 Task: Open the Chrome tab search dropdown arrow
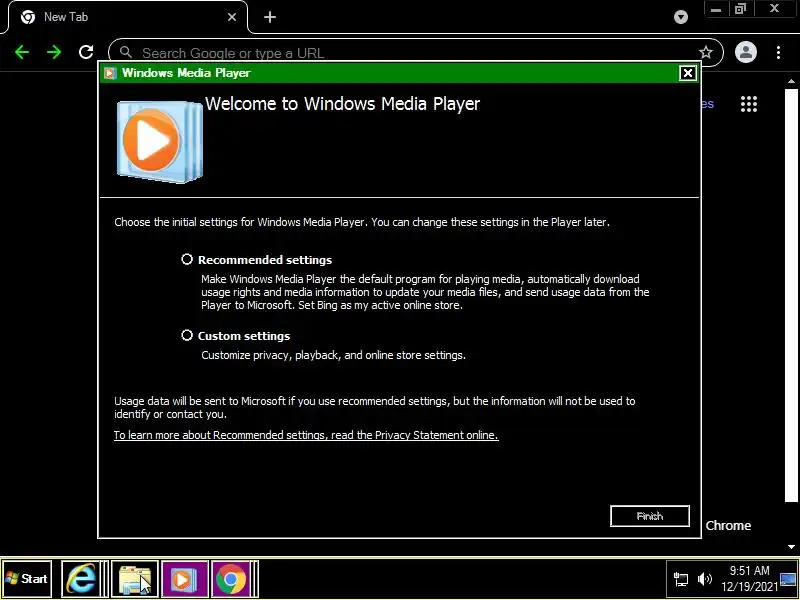click(x=681, y=17)
